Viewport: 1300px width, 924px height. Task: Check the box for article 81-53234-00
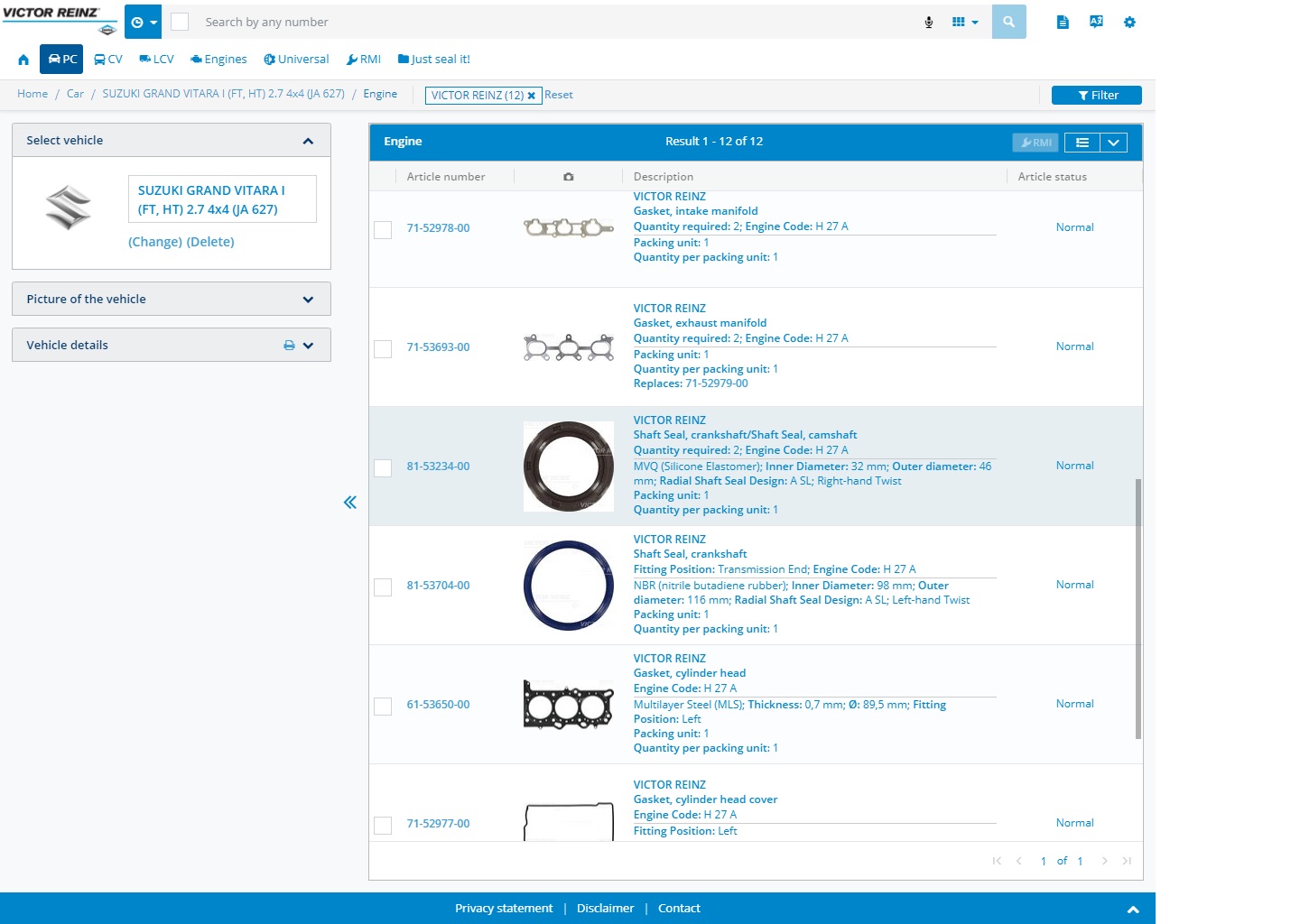click(383, 468)
